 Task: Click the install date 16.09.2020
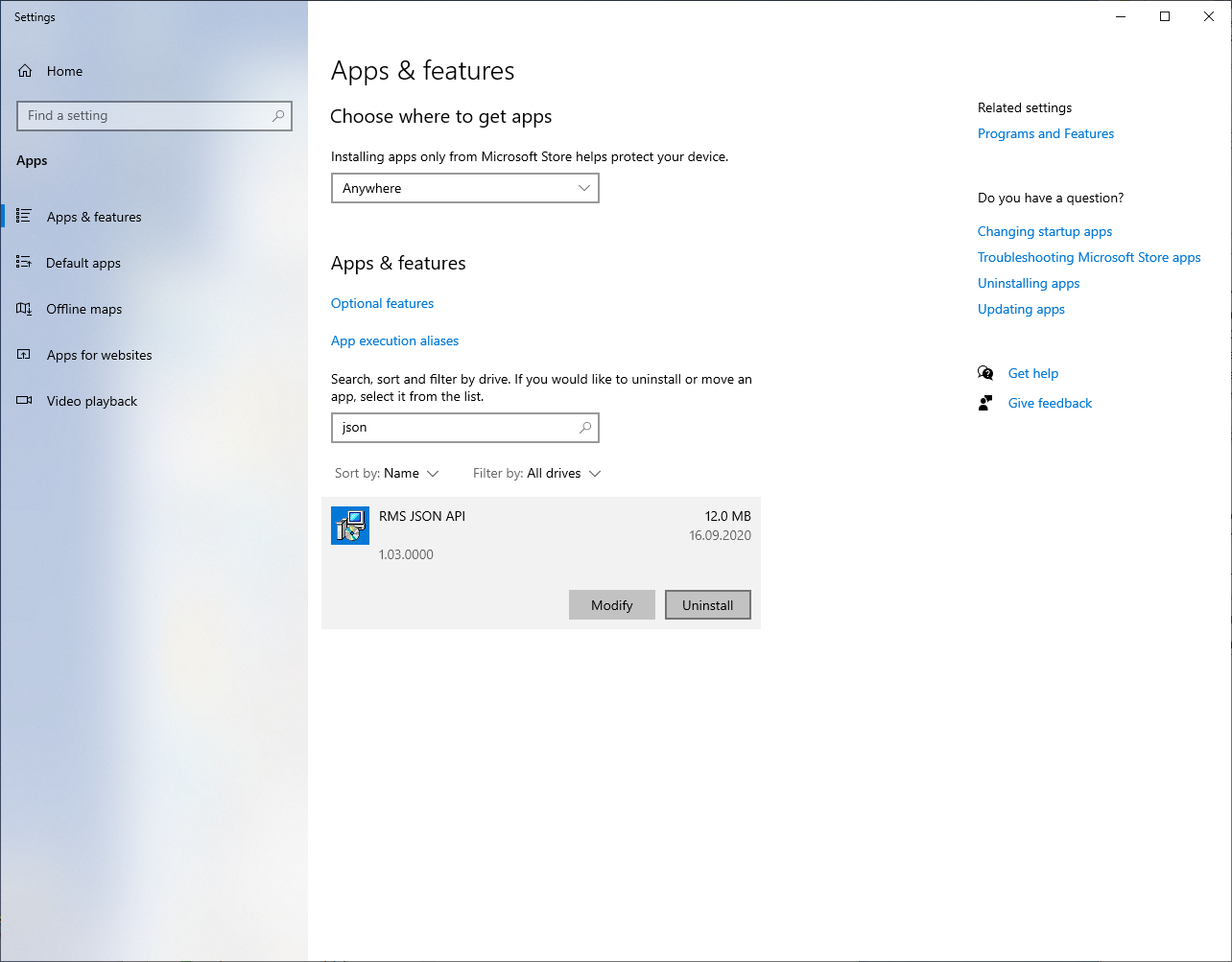(x=720, y=535)
